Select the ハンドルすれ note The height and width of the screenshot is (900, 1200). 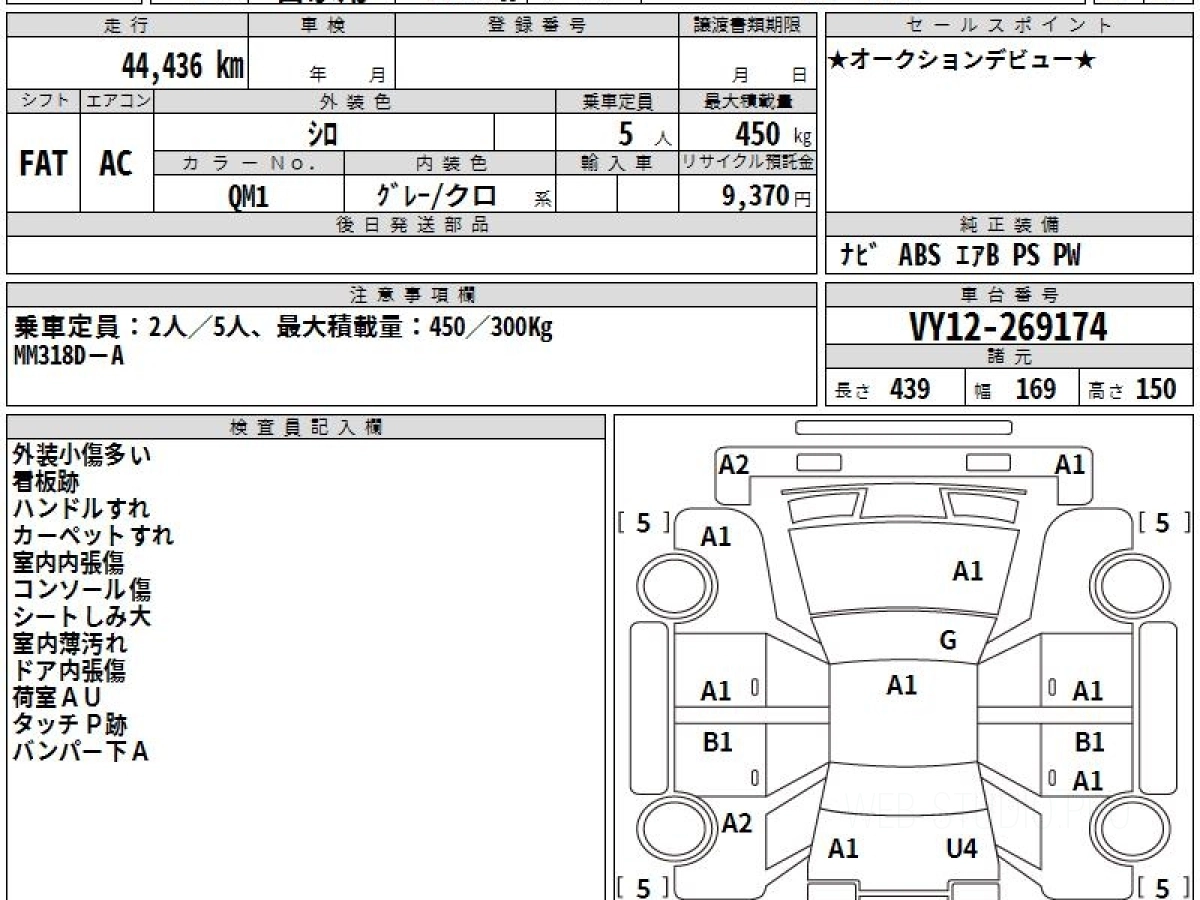point(81,508)
